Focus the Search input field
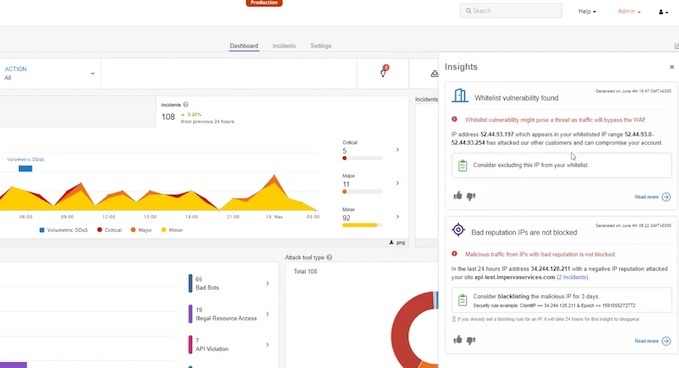This screenshot has width=679, height=368. point(511,11)
